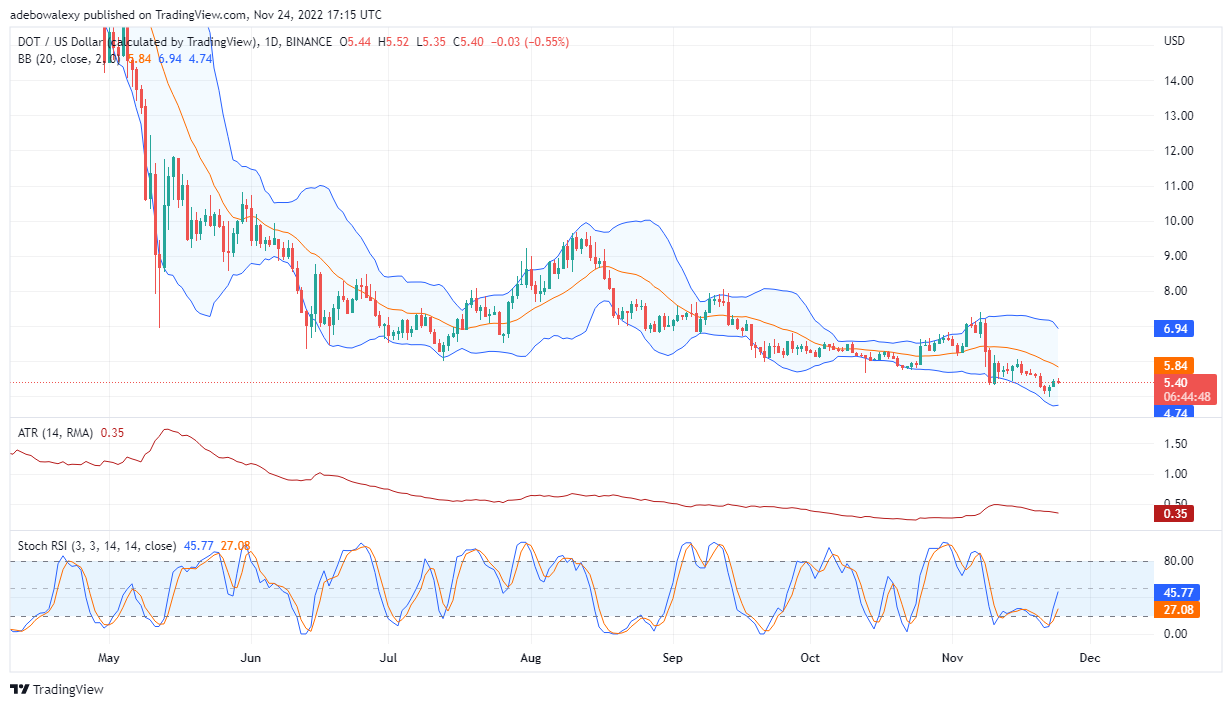Click the 06:44:48 bar countdown timer
Screen dimensions: 1232x707
tap(1187, 397)
